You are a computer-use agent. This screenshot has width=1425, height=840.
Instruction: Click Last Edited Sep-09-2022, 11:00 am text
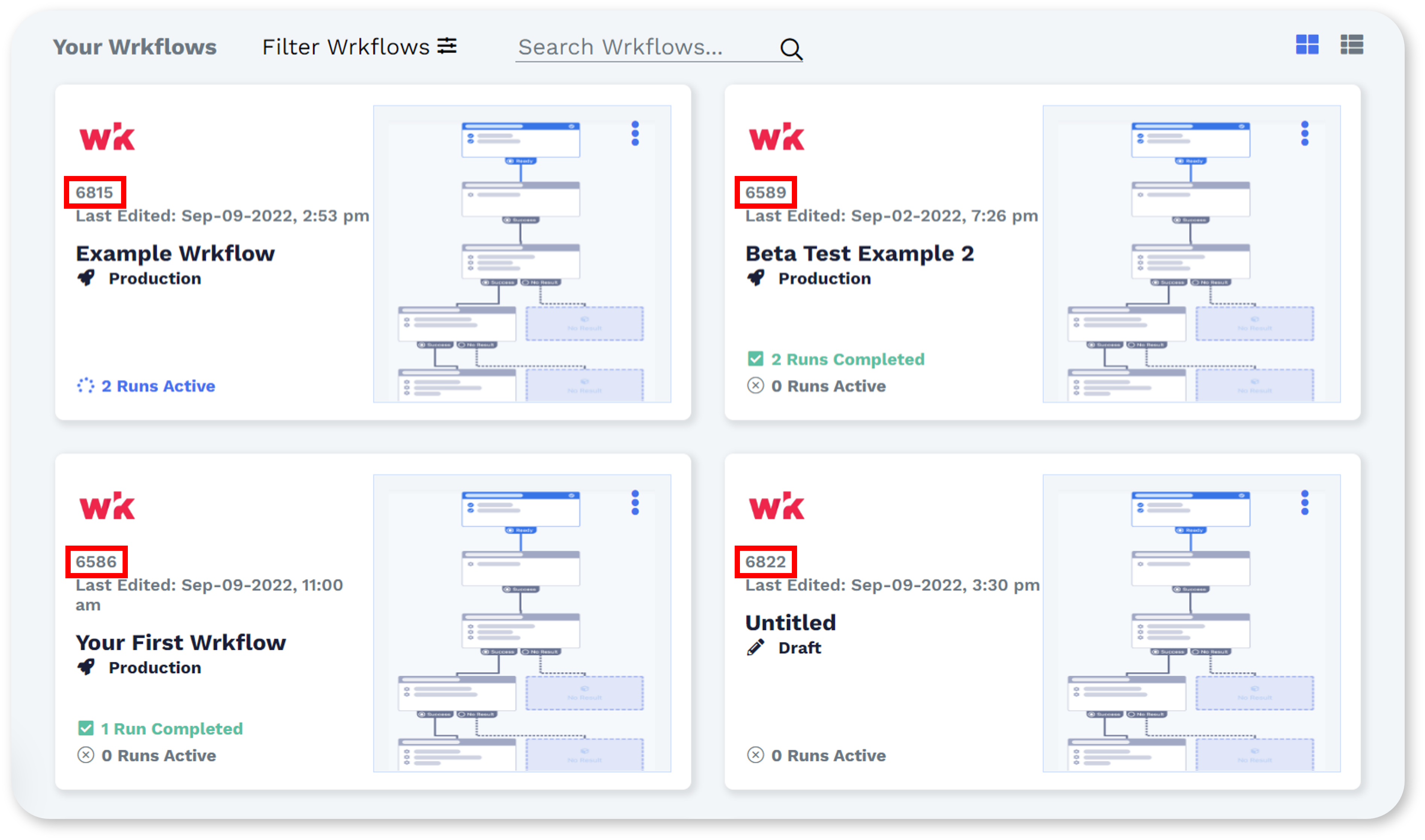(x=209, y=595)
